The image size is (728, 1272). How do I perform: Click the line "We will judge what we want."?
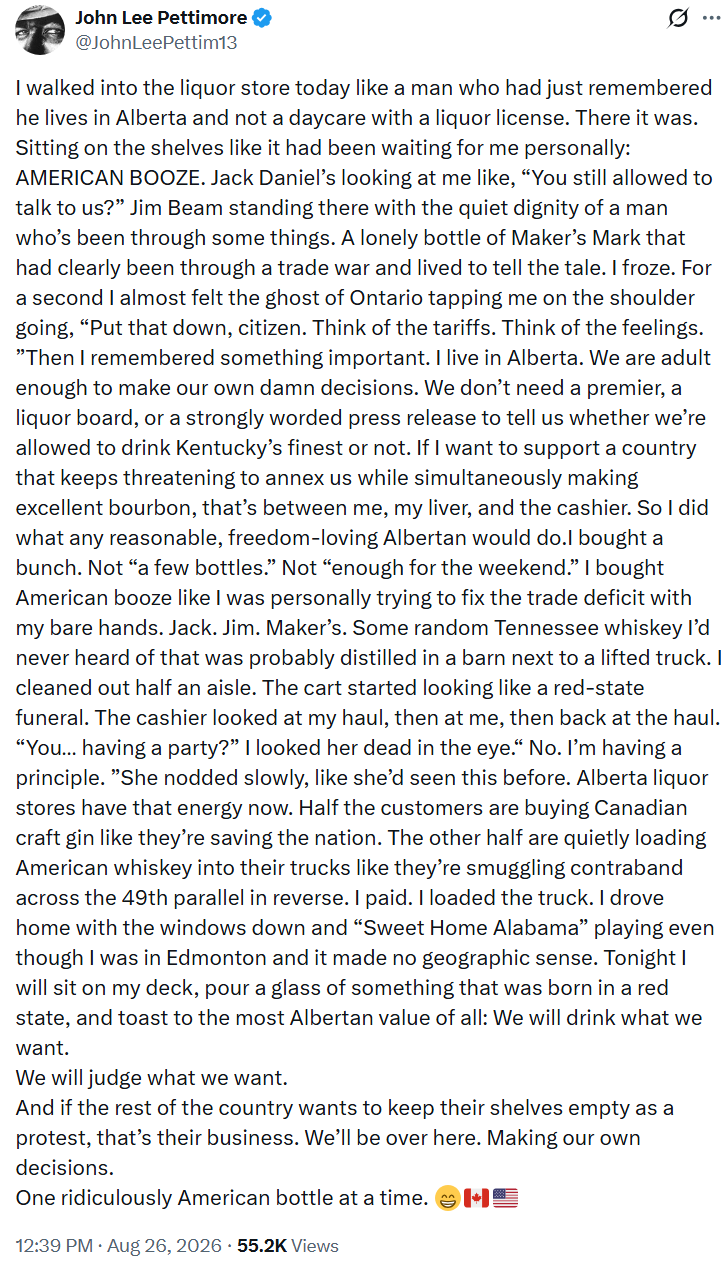coord(151,1078)
